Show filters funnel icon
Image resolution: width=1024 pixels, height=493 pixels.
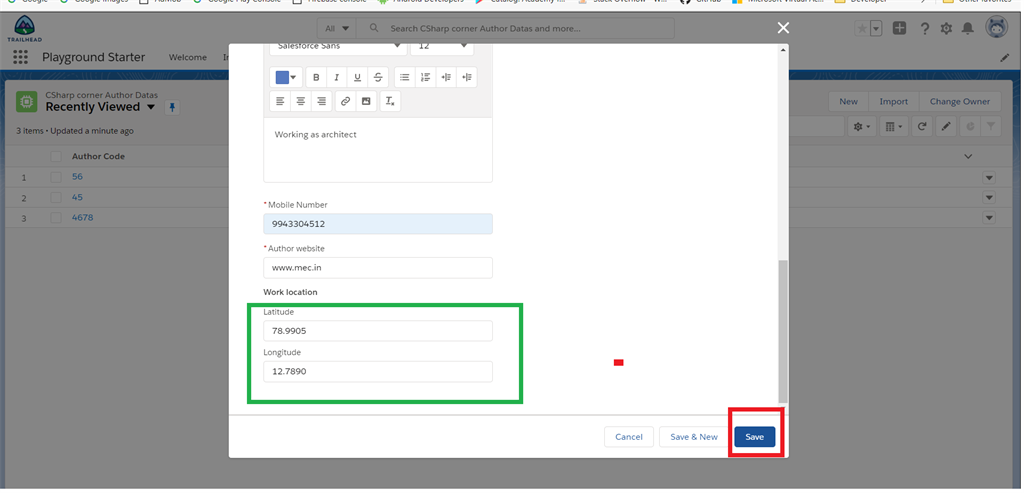(991, 127)
